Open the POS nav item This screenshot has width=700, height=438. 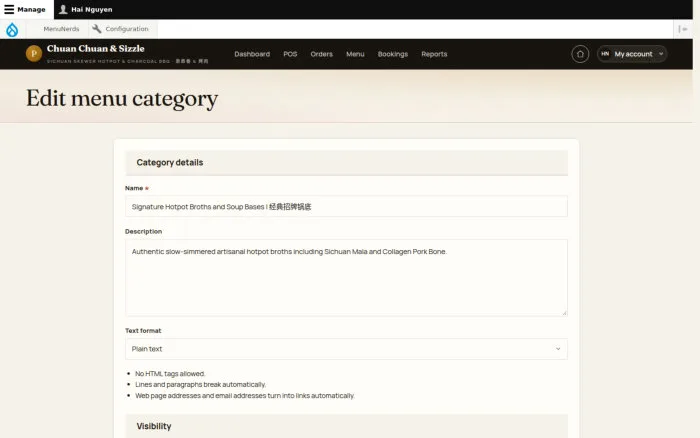290,54
